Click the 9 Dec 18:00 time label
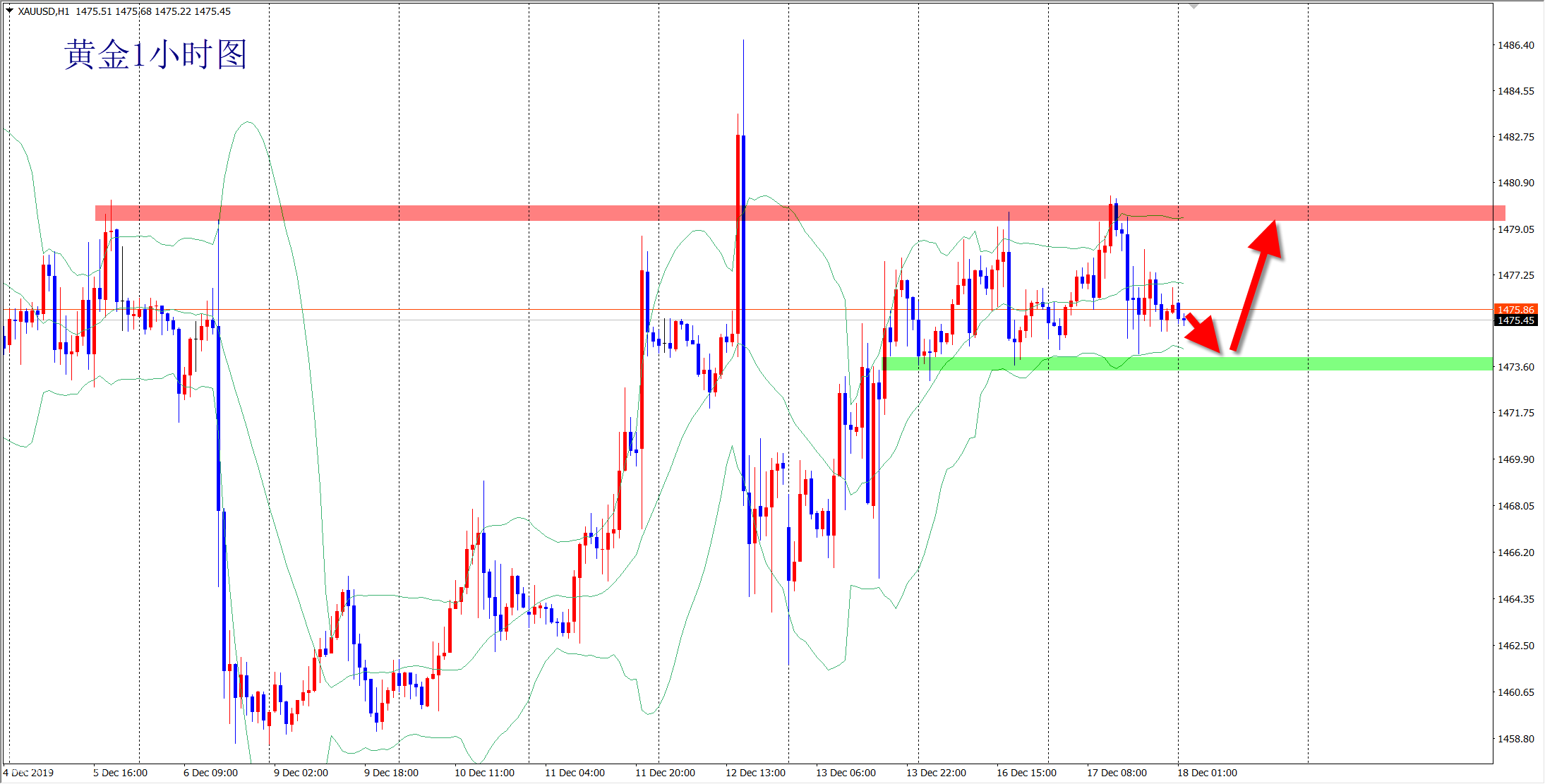1545x784 pixels. [x=391, y=773]
